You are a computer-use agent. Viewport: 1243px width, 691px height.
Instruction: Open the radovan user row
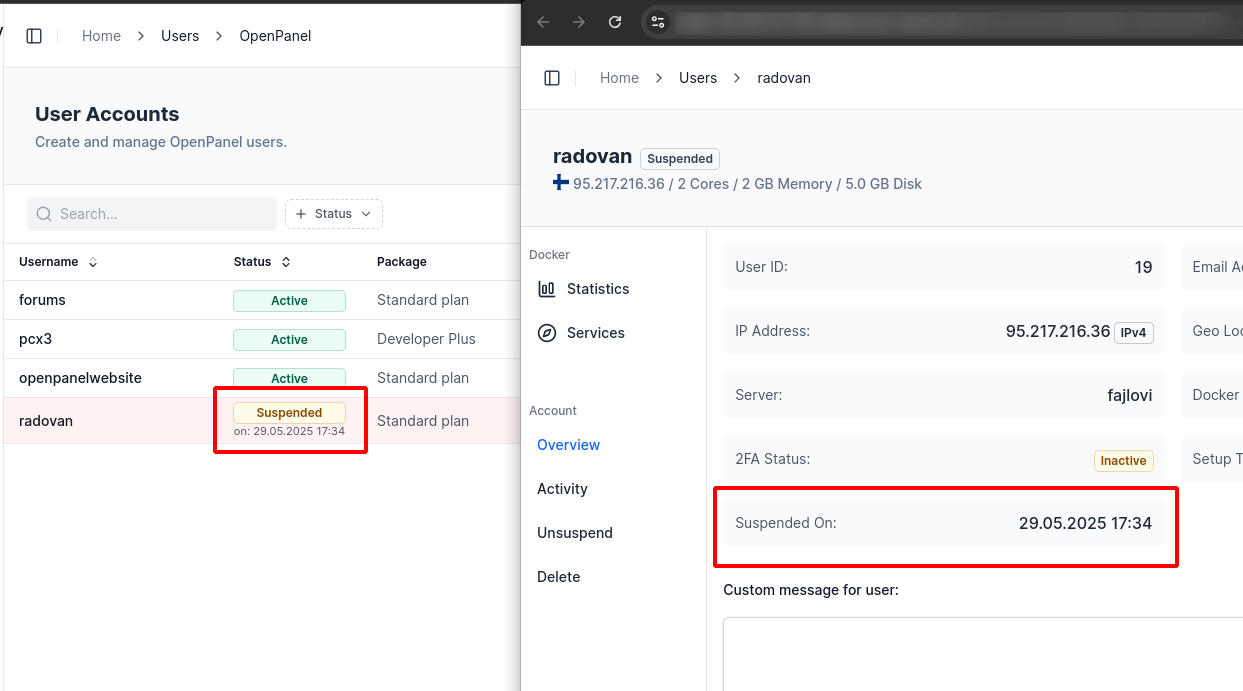[262, 421]
